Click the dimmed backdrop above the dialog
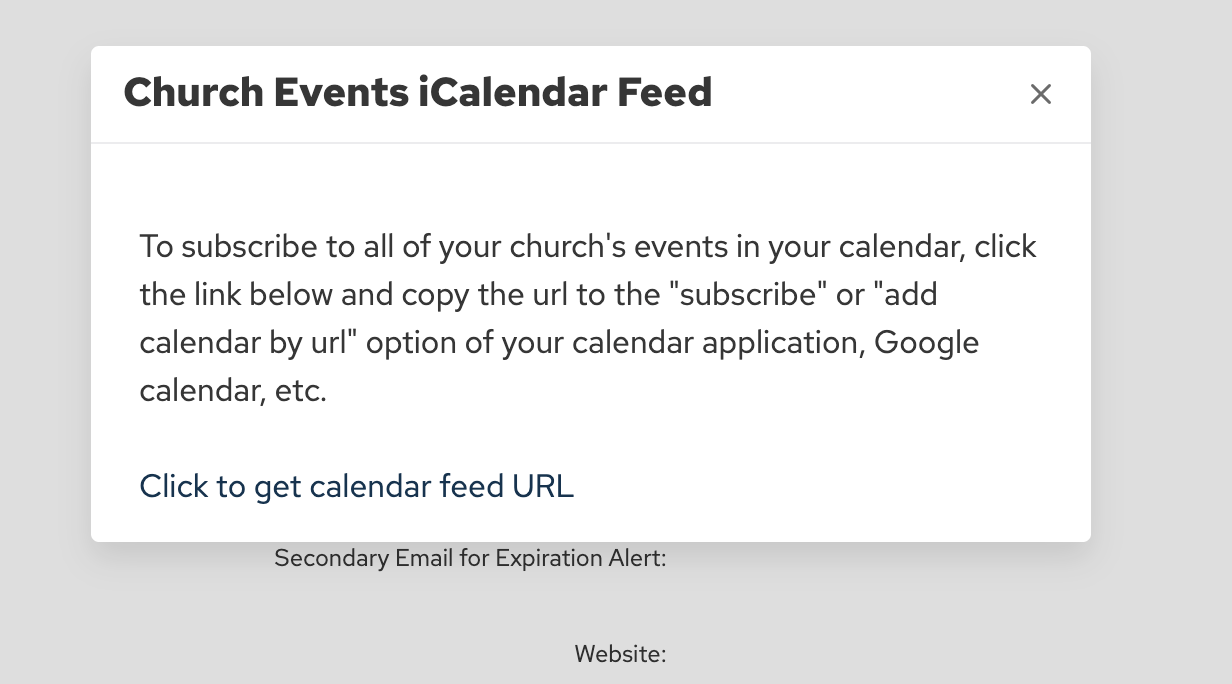Image resolution: width=1232 pixels, height=684 pixels. tap(600, 20)
